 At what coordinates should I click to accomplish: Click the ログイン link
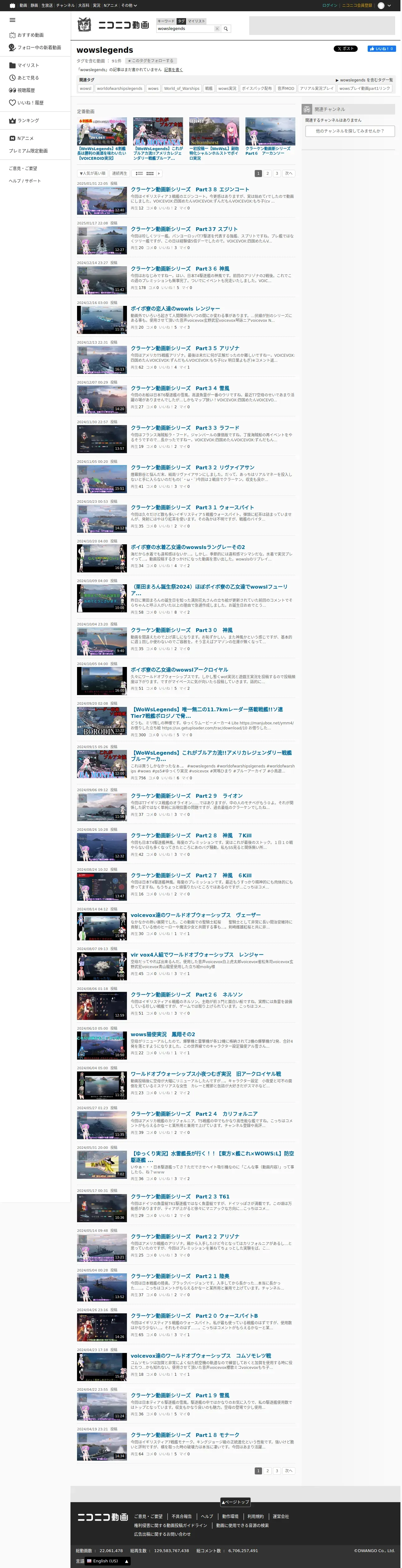(329, 5)
